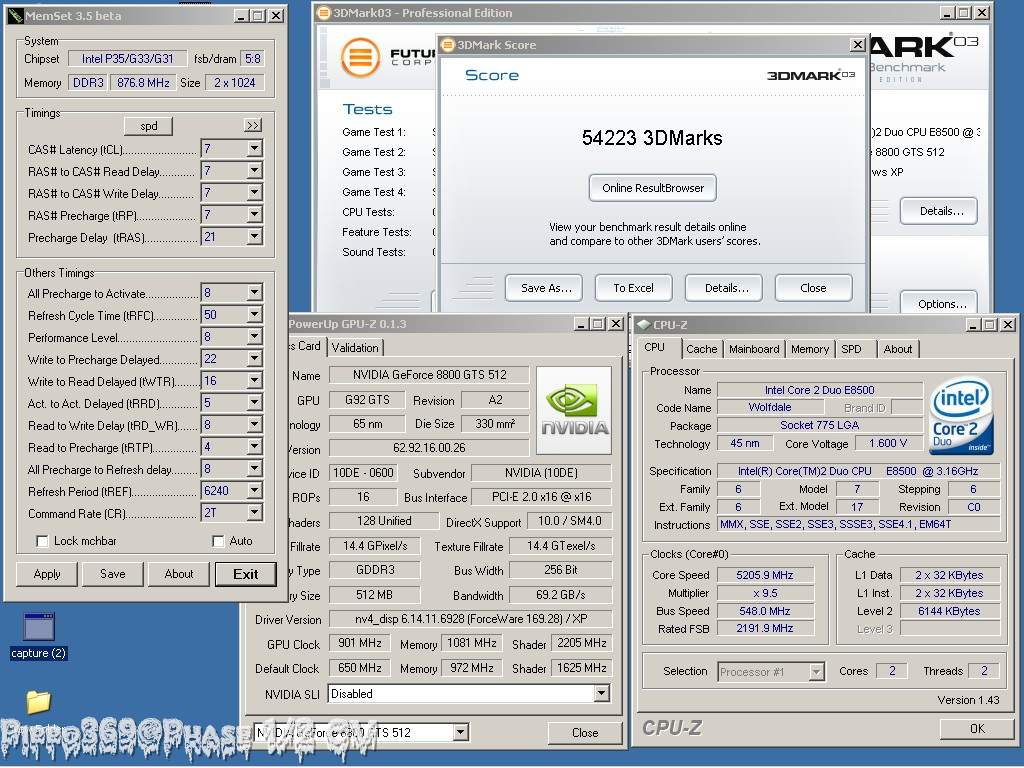Click Details... in the 3DMark Score dialog

[726, 288]
